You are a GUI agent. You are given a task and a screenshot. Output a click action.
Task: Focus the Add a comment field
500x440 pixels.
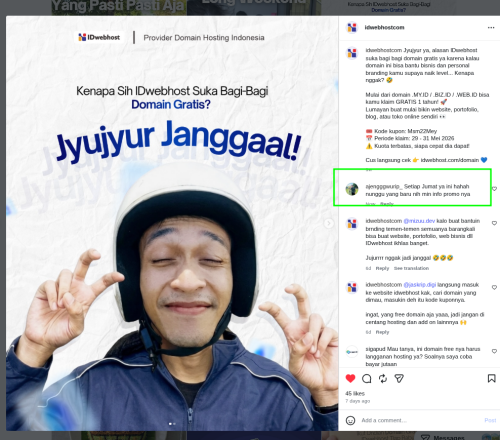click(x=420, y=420)
